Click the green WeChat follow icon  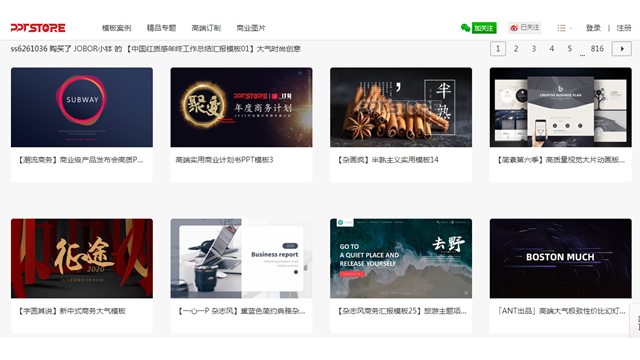tap(478, 28)
